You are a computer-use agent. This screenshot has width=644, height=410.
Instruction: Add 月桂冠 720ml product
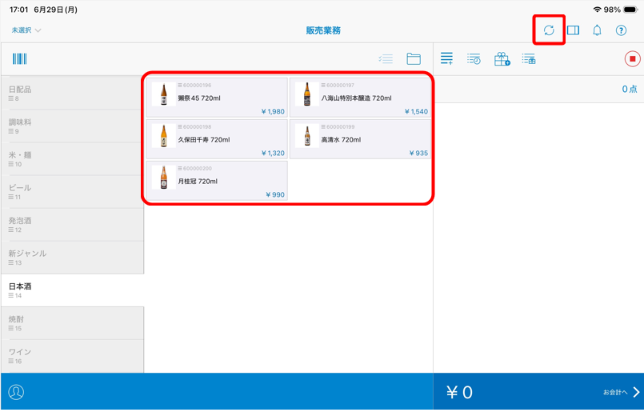217,181
